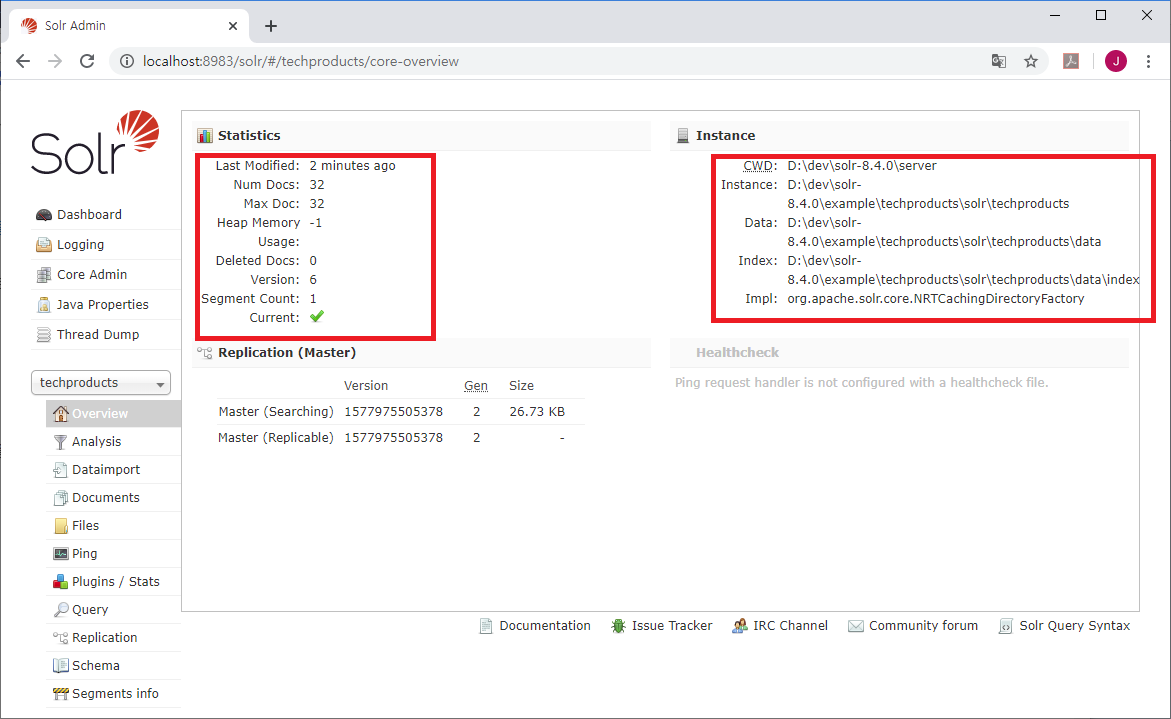This screenshot has width=1171, height=719.
Task: Open Chrome's three-dot menu
Action: (1149, 61)
